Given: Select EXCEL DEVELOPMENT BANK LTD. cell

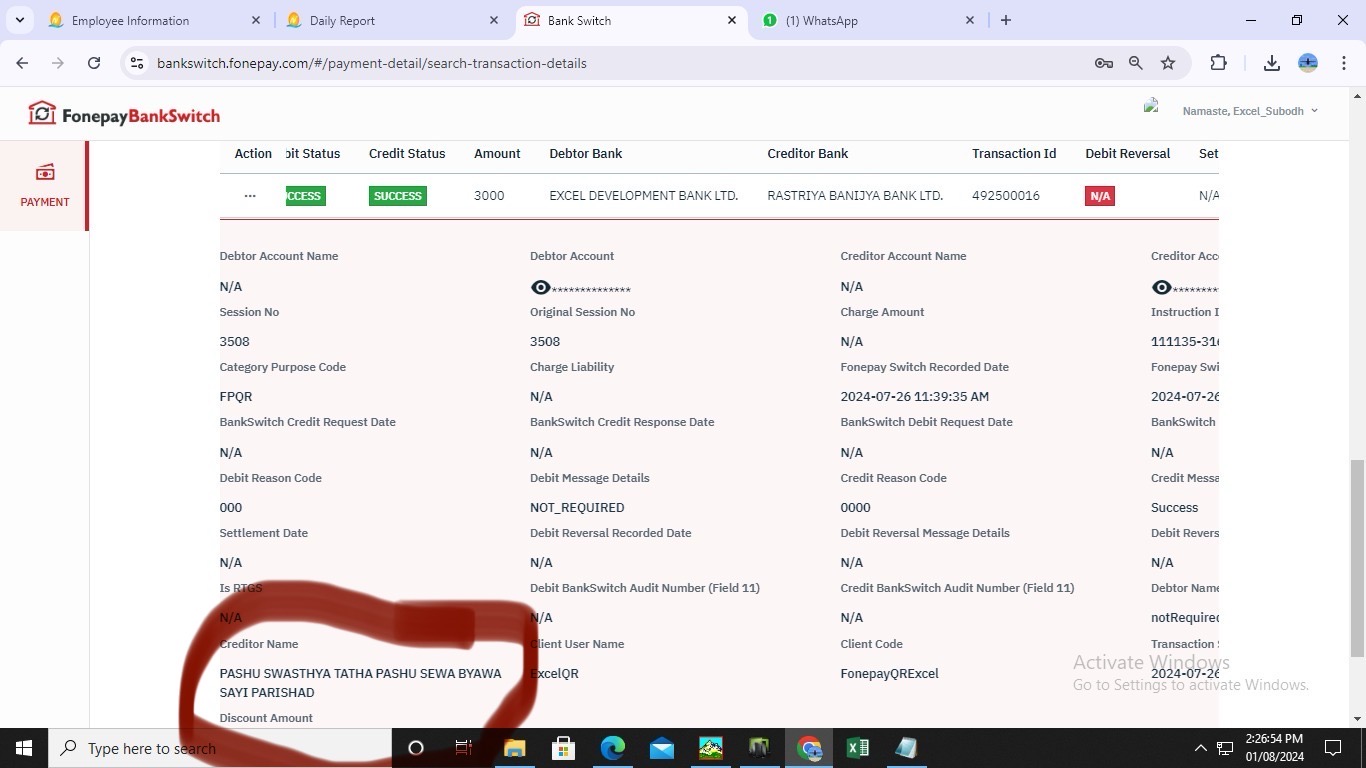Looking at the screenshot, I should point(644,196).
